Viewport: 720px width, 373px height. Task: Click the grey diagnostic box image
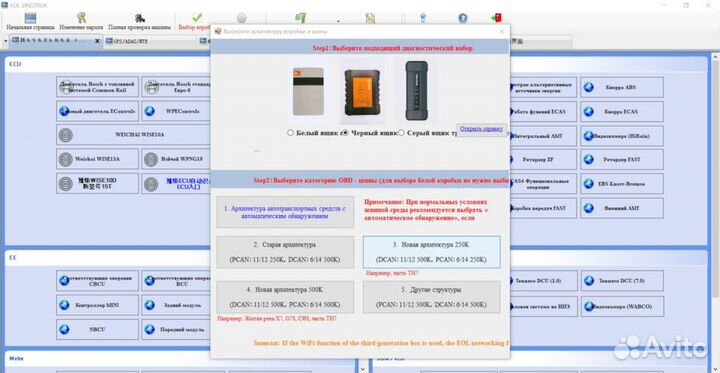416,90
